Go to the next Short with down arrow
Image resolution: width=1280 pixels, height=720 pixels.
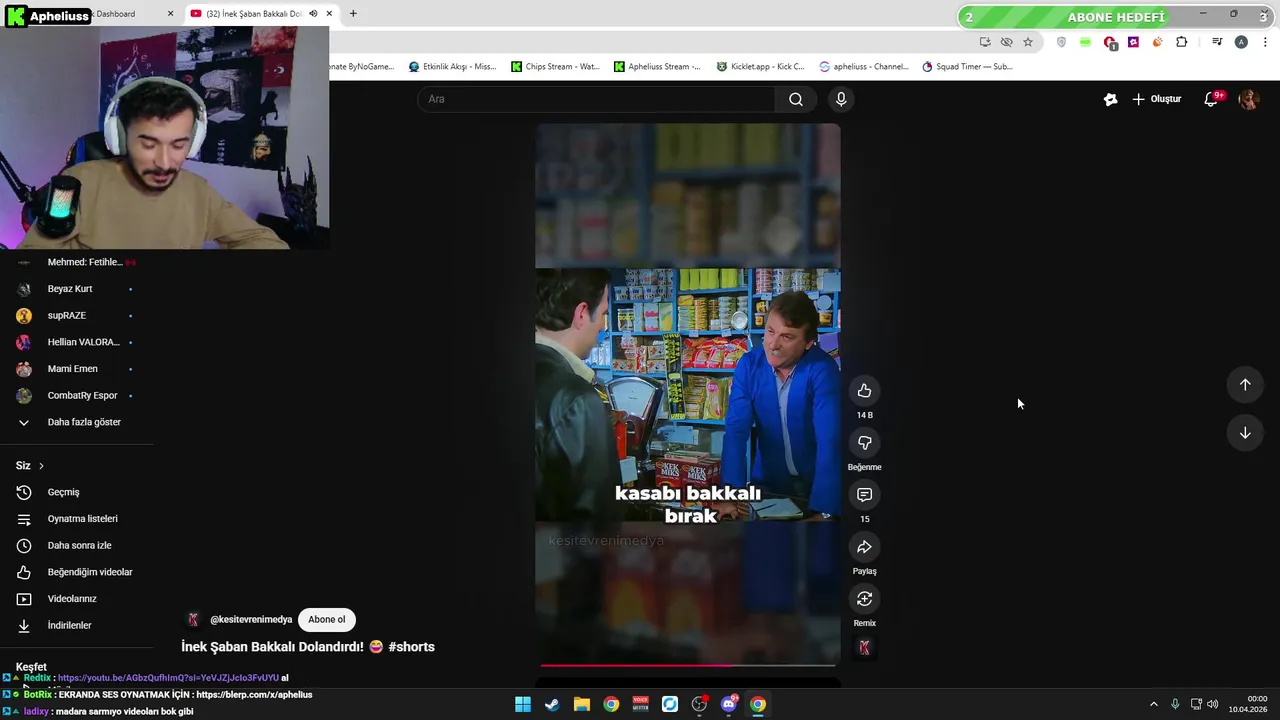1245,433
